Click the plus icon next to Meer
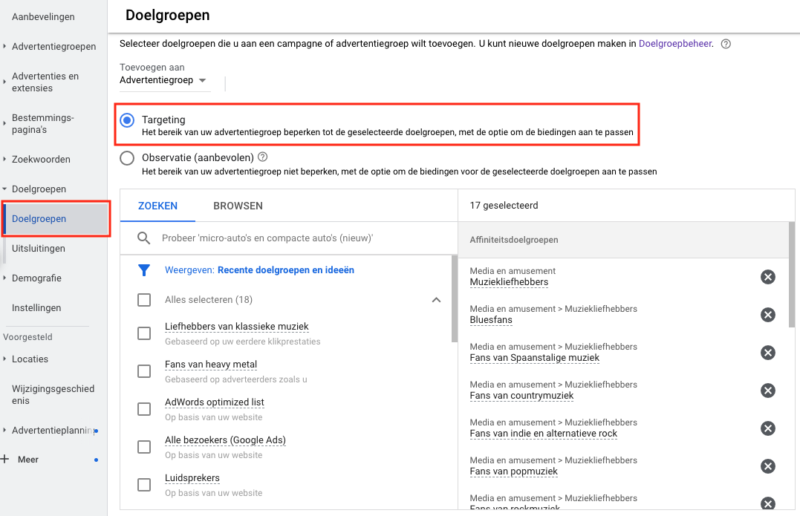800x516 pixels. coord(5,459)
